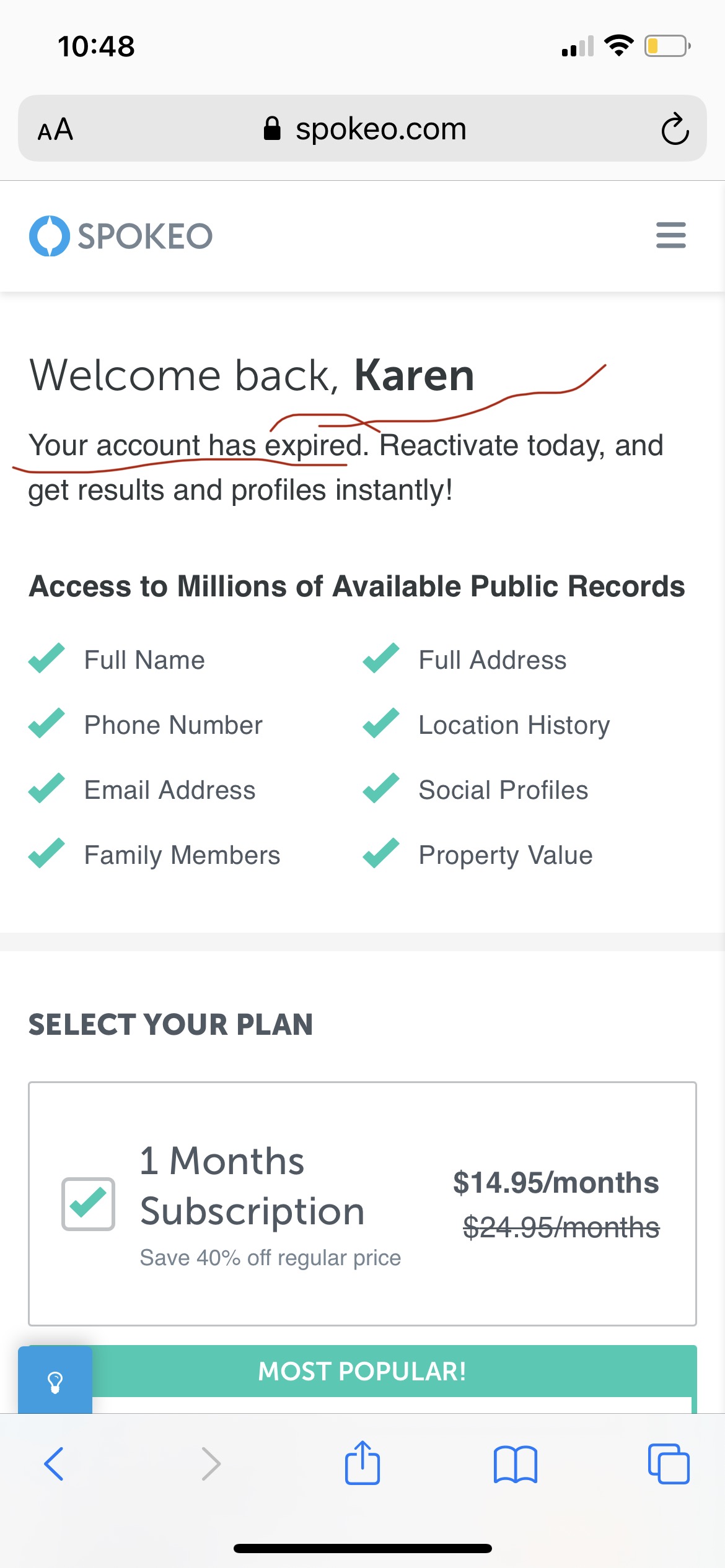Tap the $14.95/months price text
The height and width of the screenshot is (1568, 725).
point(555,1183)
